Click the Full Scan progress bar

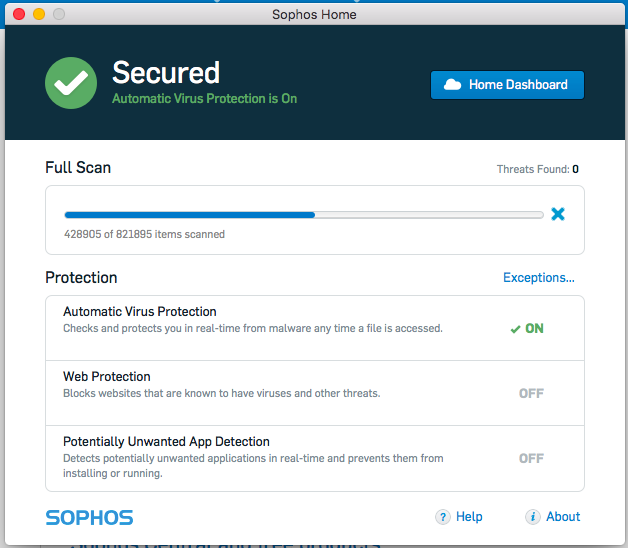(306, 214)
